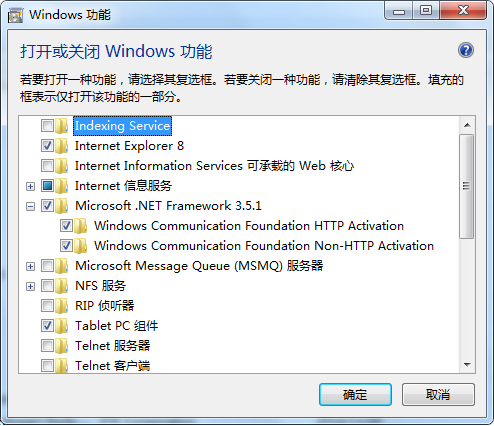
Task: Click the folder icon beside Telnet 客户端
Action: tap(62, 366)
